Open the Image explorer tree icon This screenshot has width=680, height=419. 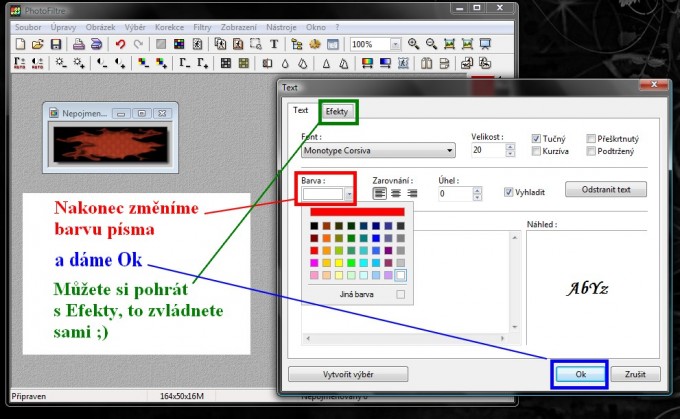click(x=297, y=44)
